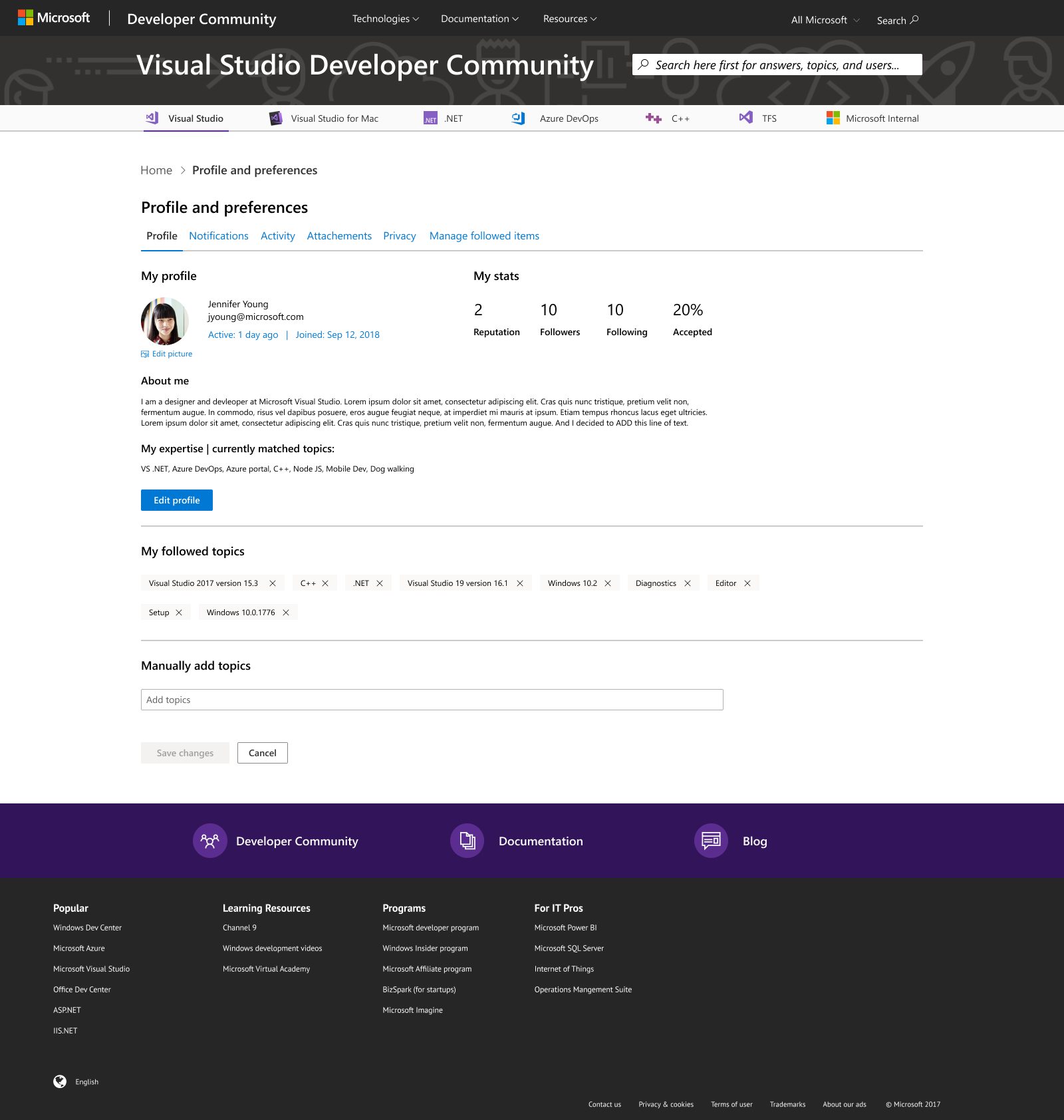The height and width of the screenshot is (1120, 1064).
Task: Open the Privacy tab
Action: 400,236
